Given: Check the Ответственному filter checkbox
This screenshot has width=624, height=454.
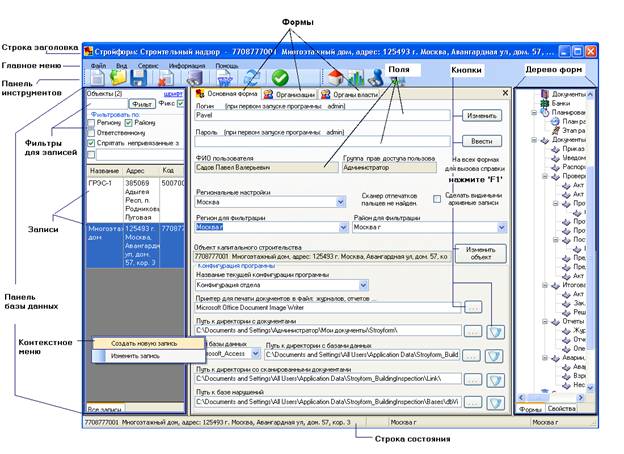Looking at the screenshot, I should pyautogui.click(x=92, y=133).
